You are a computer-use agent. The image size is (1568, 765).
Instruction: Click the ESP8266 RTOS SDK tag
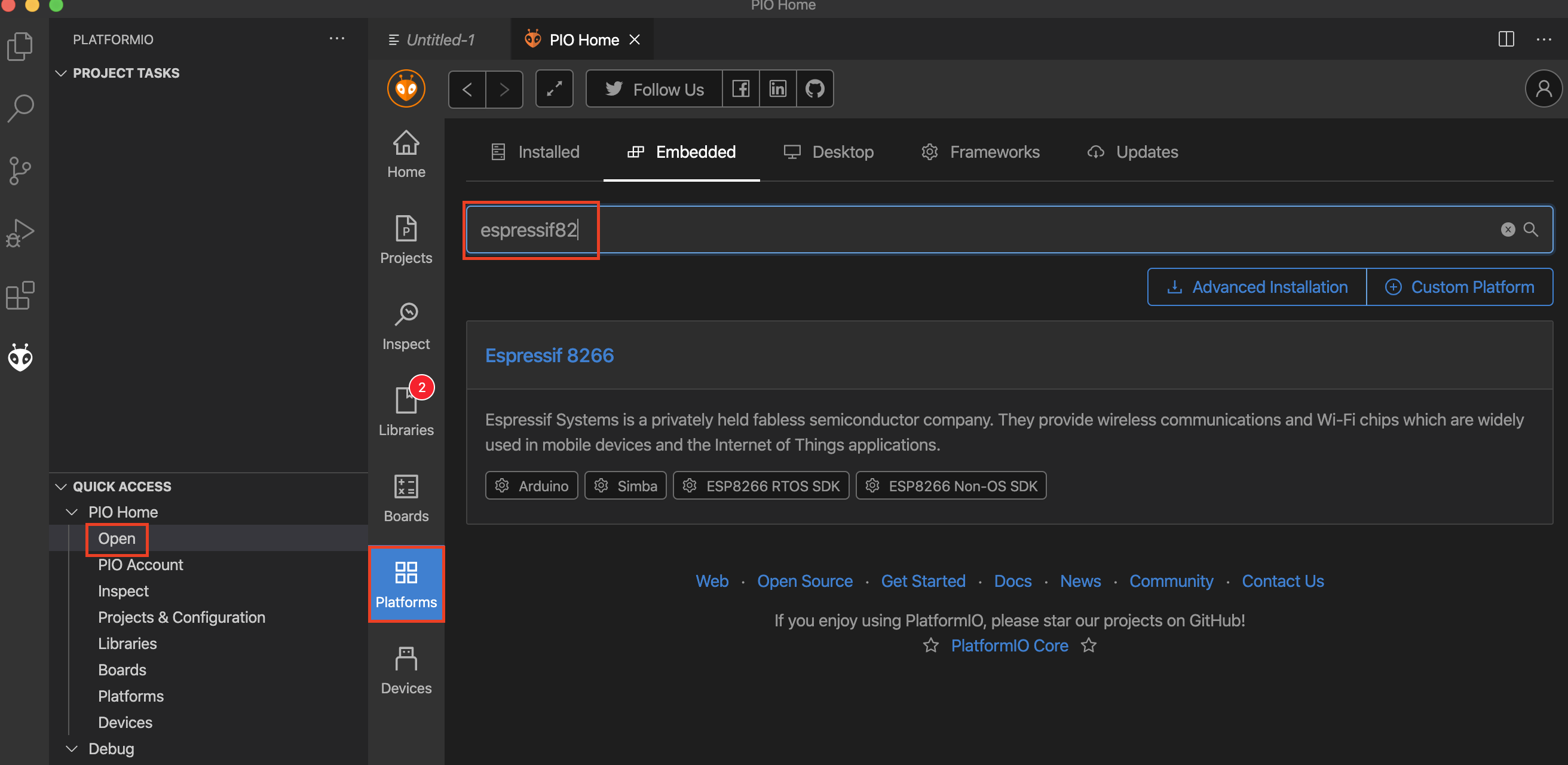click(x=761, y=486)
